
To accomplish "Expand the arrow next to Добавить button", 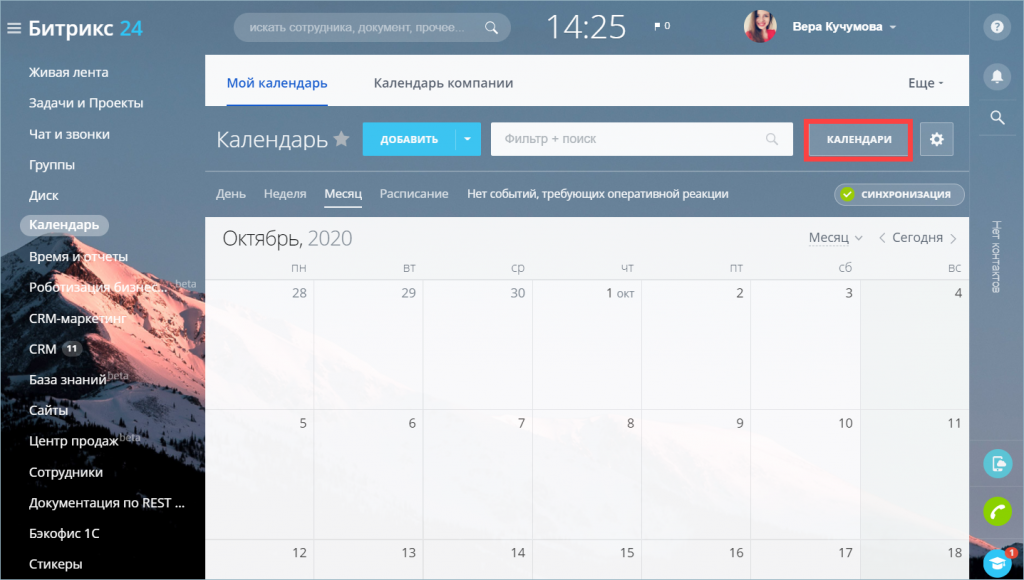I will tap(468, 140).
